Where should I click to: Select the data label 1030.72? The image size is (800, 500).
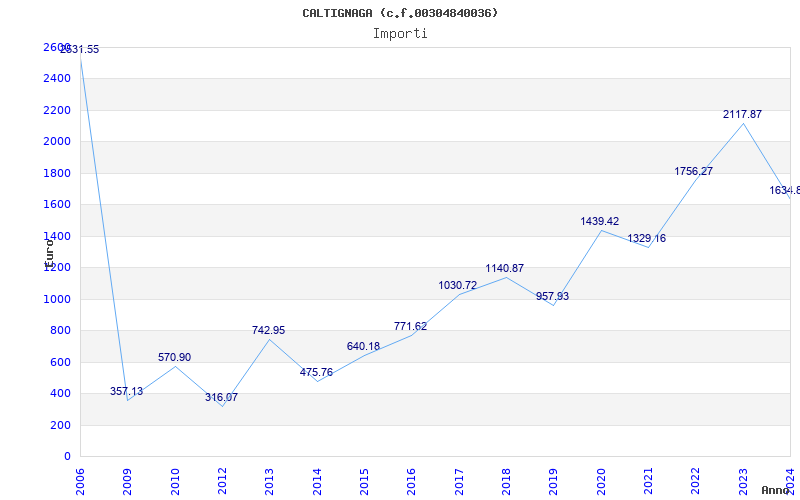(x=458, y=285)
